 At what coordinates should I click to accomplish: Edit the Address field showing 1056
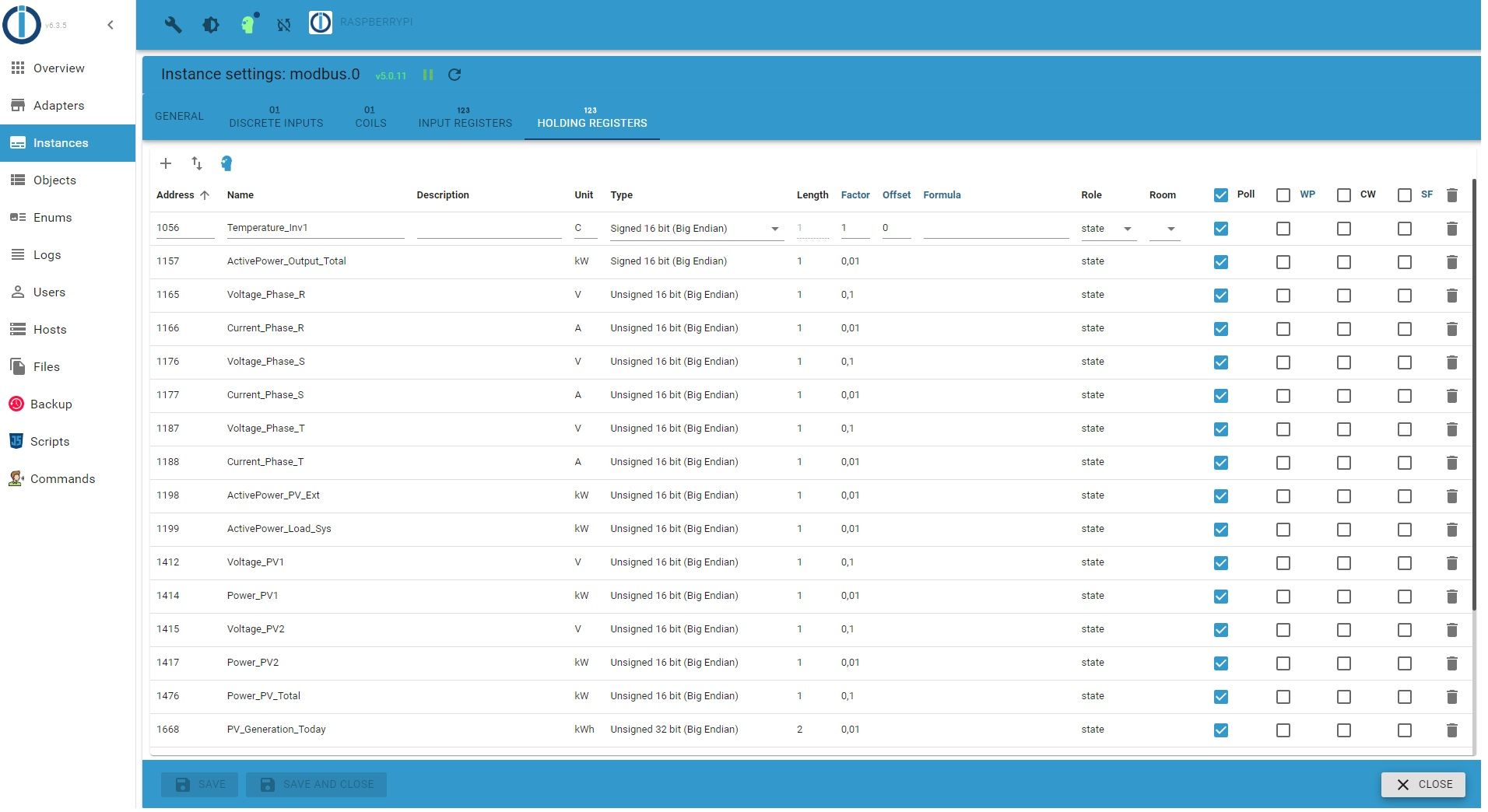pyautogui.click(x=185, y=228)
